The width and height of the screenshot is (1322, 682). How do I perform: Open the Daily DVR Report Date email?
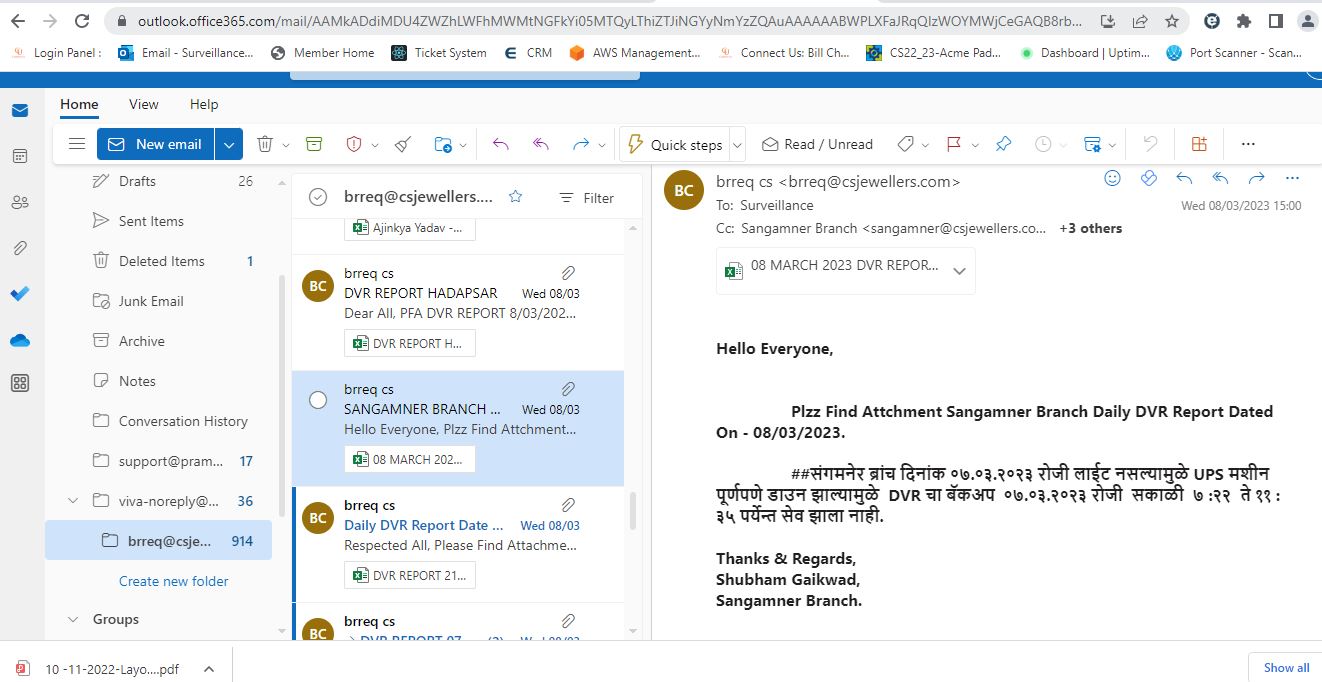(x=458, y=544)
